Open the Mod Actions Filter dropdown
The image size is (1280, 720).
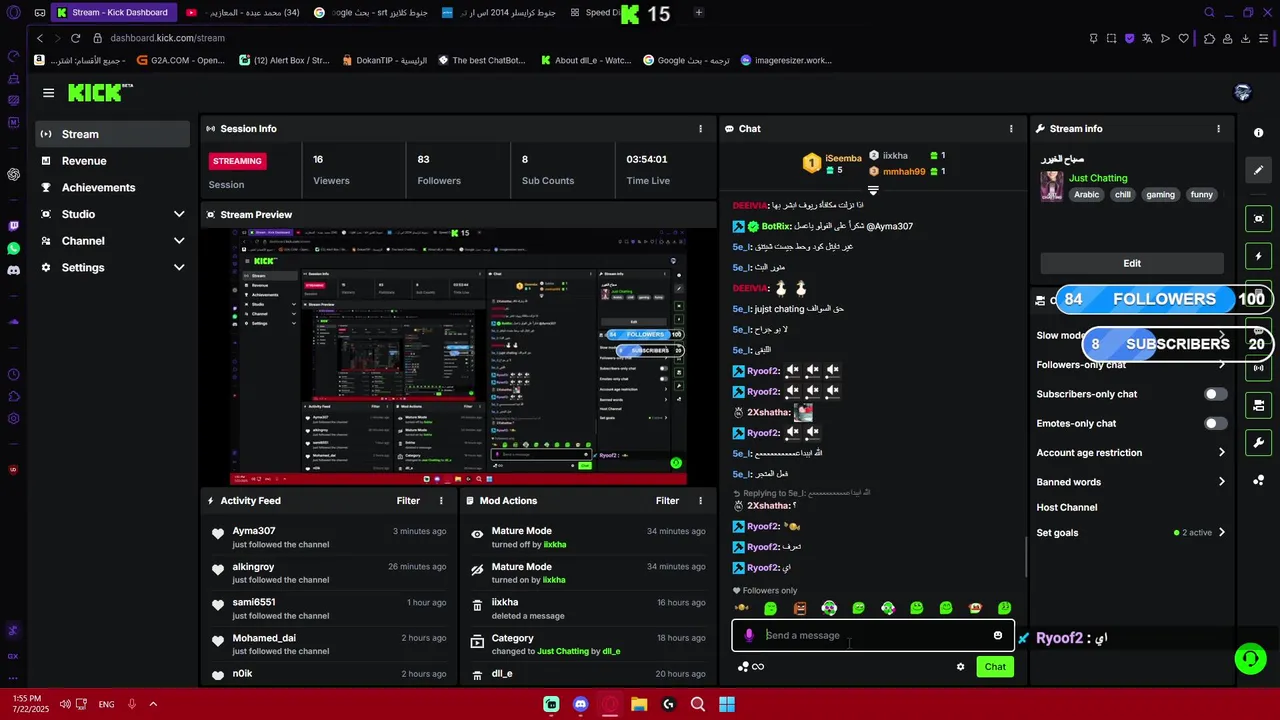pyautogui.click(x=667, y=501)
